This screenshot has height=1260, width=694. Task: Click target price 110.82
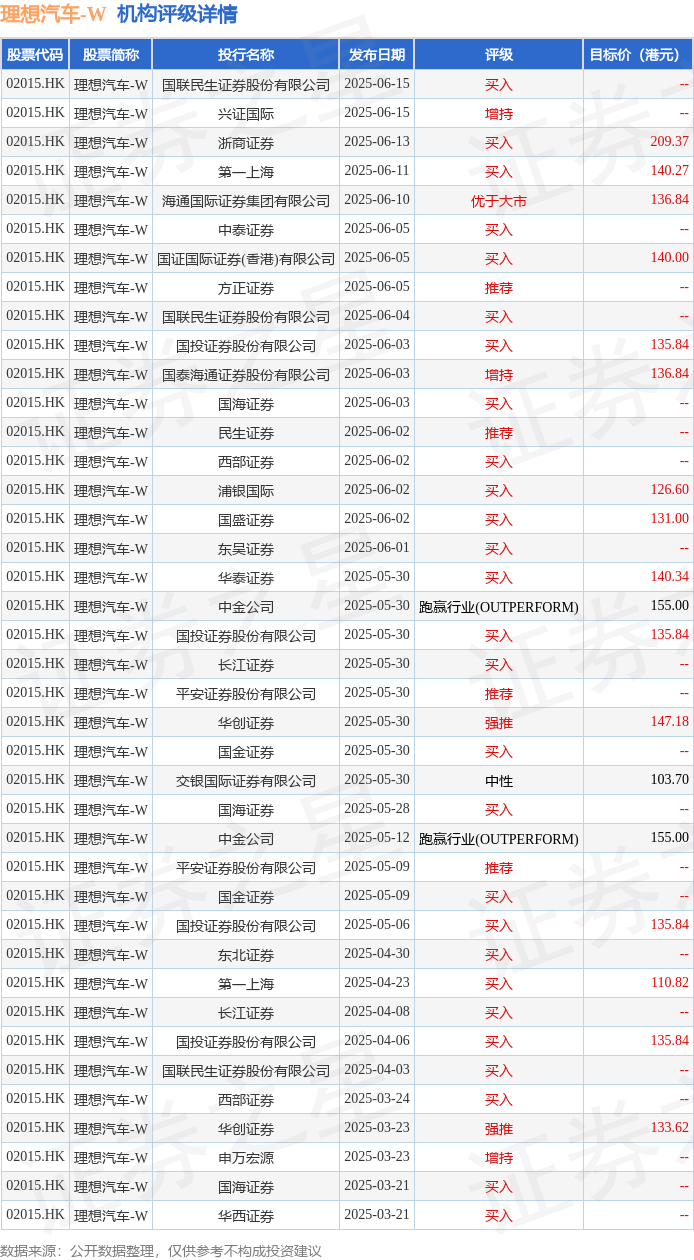tap(669, 983)
